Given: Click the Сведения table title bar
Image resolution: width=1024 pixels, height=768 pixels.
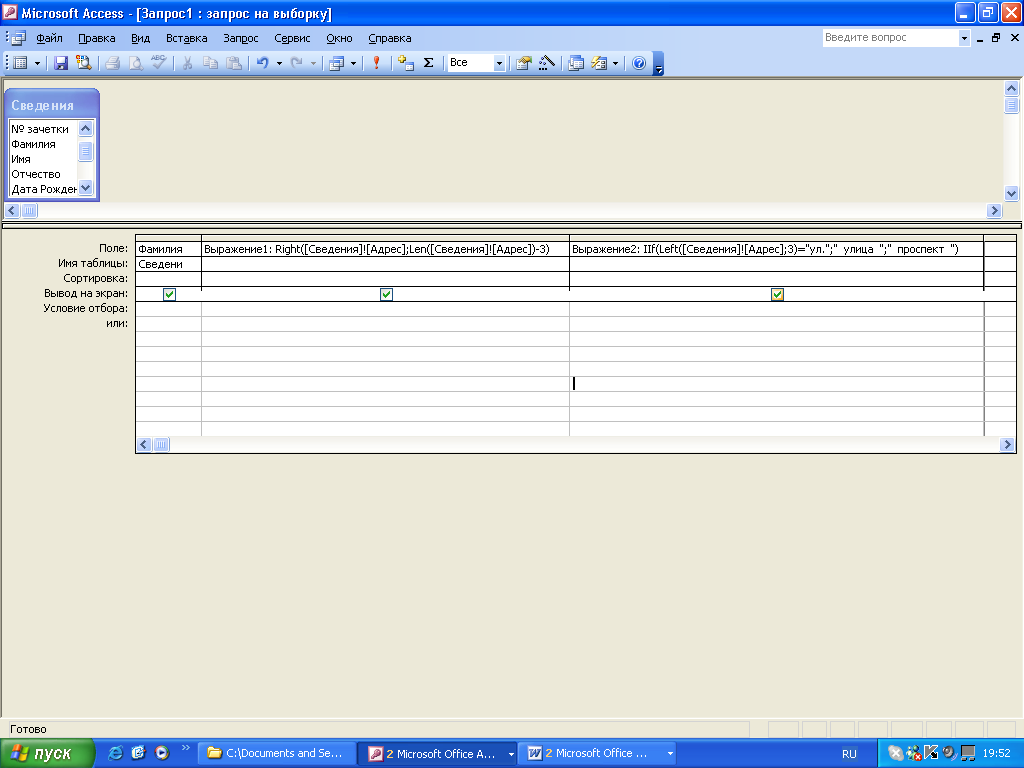Looking at the screenshot, I should 52,104.
